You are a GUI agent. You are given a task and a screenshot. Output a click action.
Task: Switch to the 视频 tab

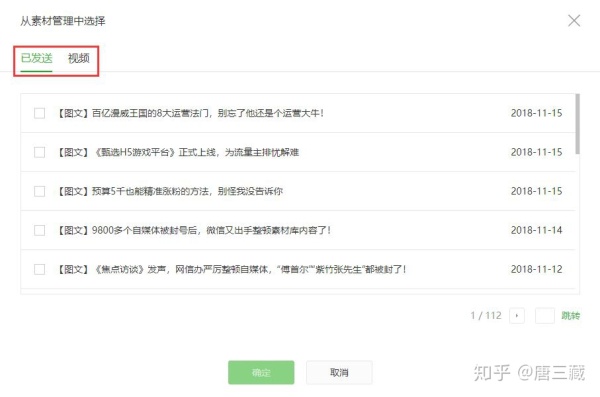coord(79,58)
